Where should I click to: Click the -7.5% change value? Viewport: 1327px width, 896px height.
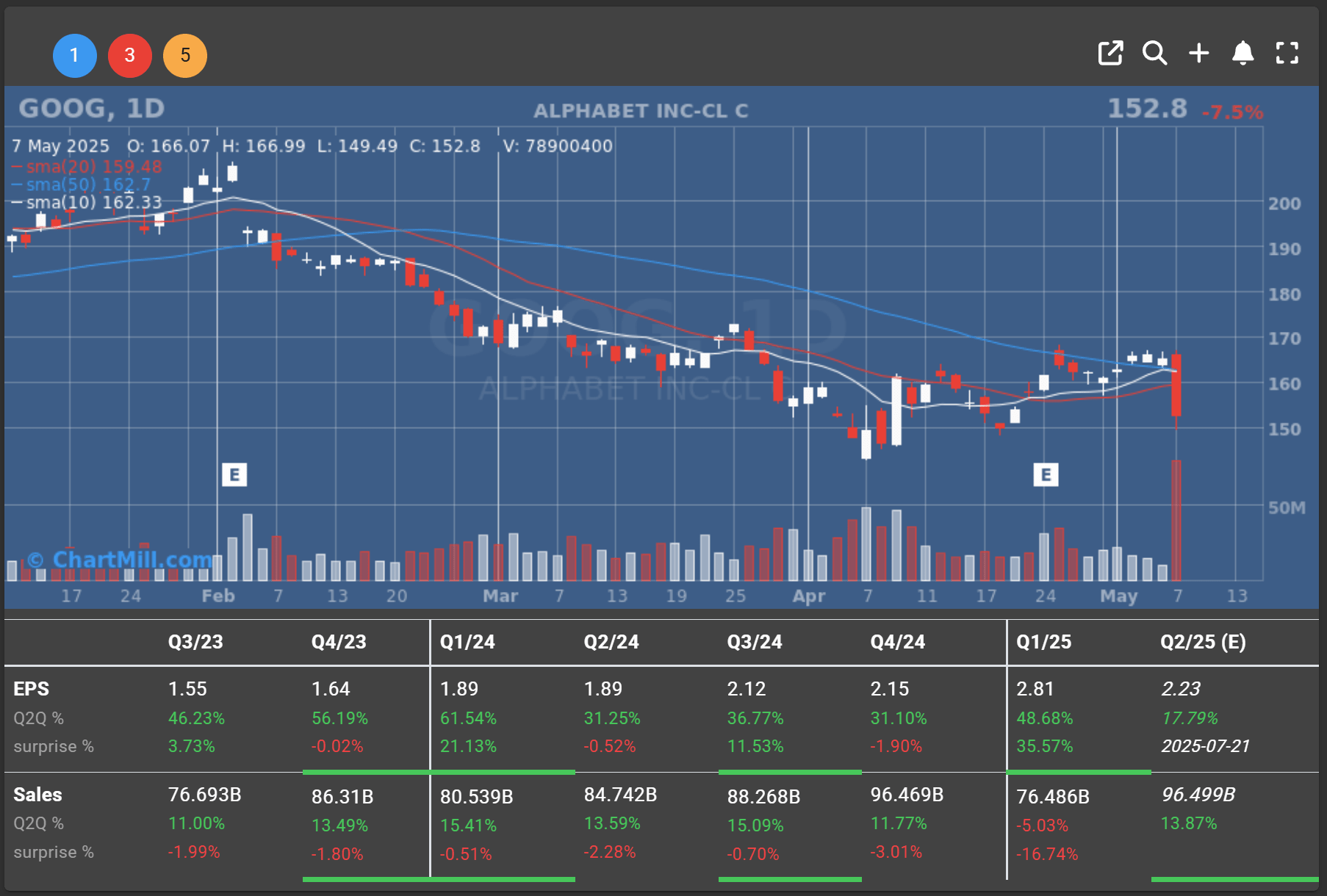[1232, 112]
